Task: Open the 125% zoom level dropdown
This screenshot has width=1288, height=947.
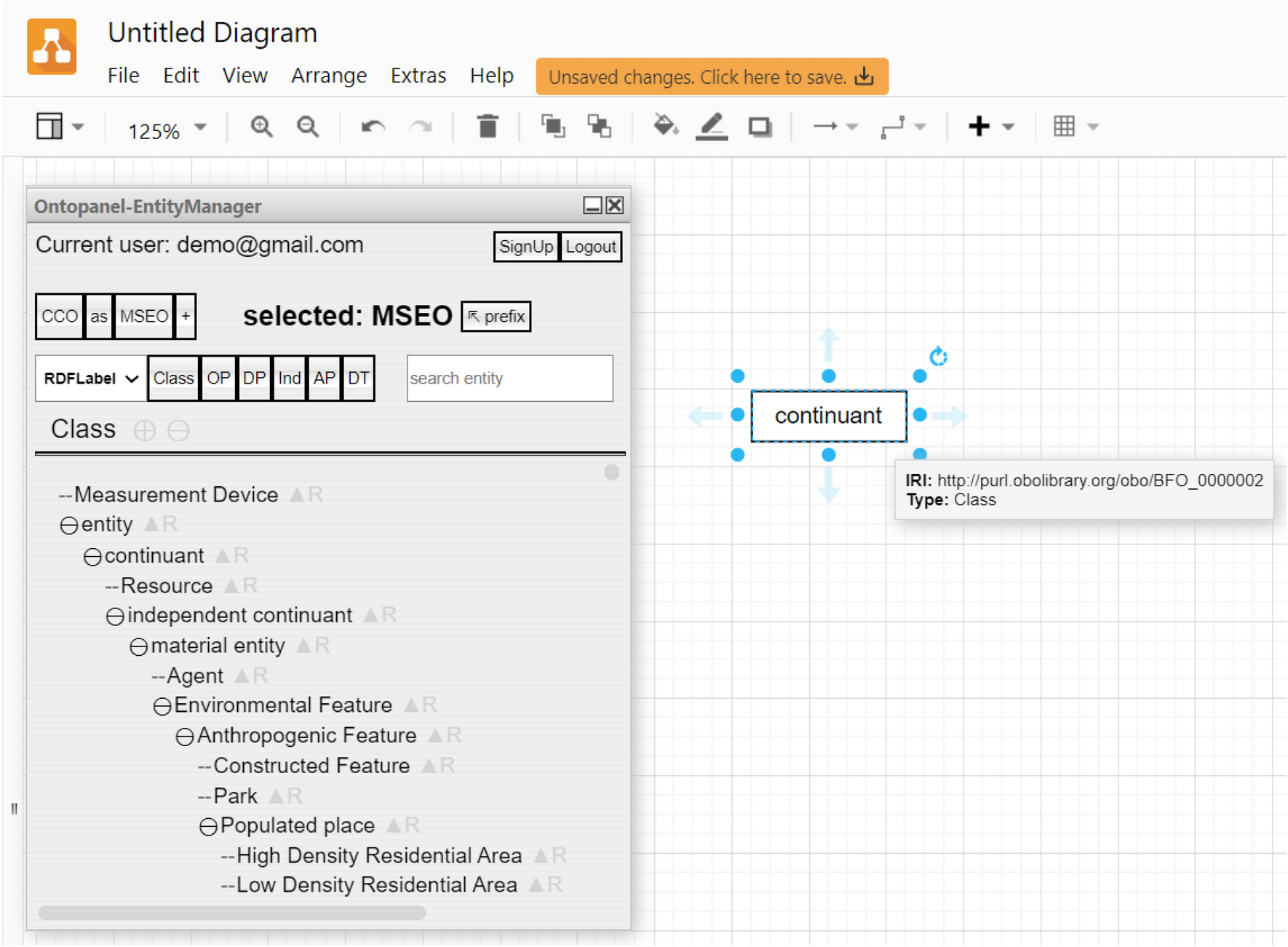Action: pos(167,130)
